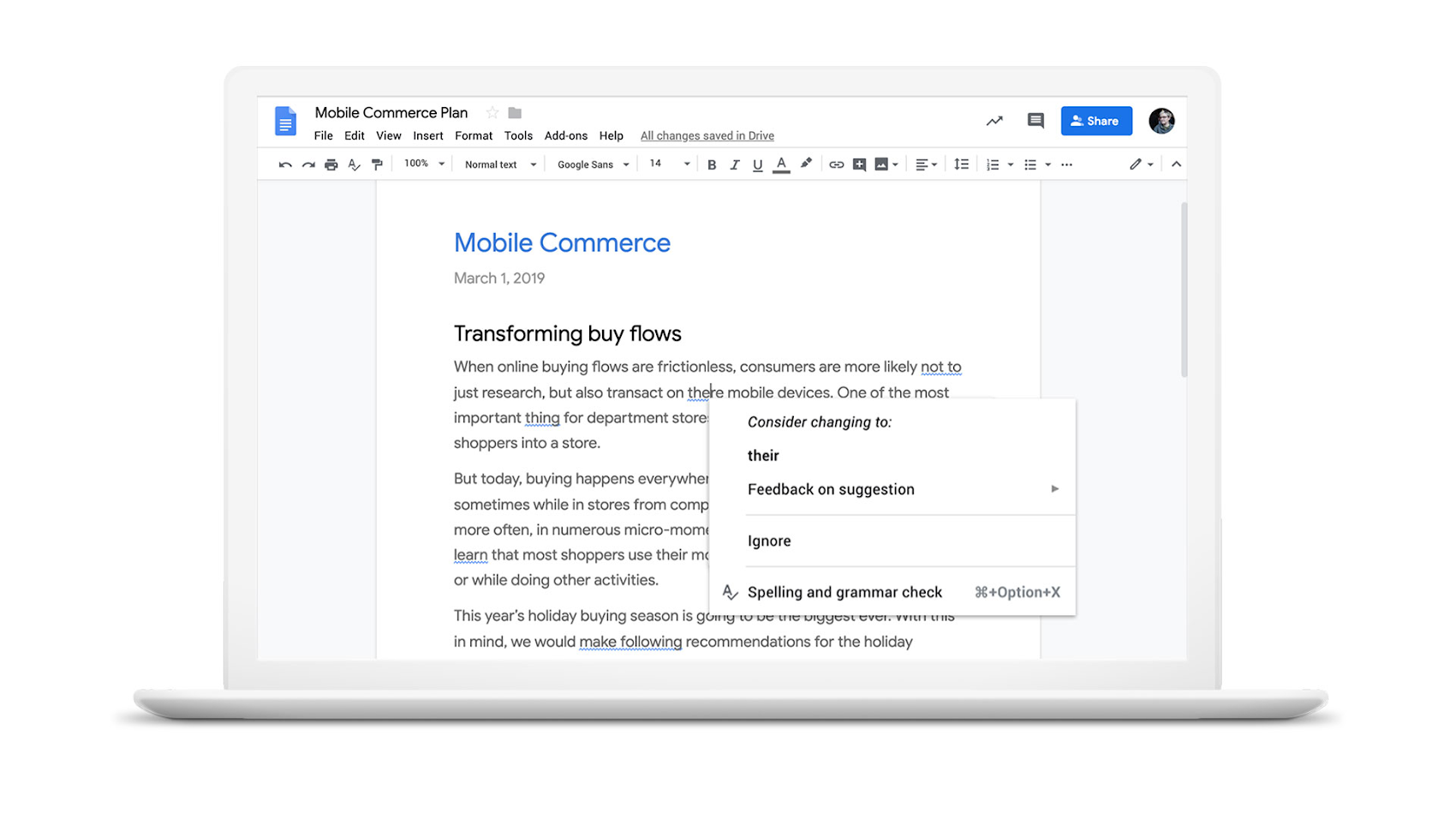Click the underlined word 'thing'
The height and width of the screenshot is (819, 1456).
tap(542, 418)
